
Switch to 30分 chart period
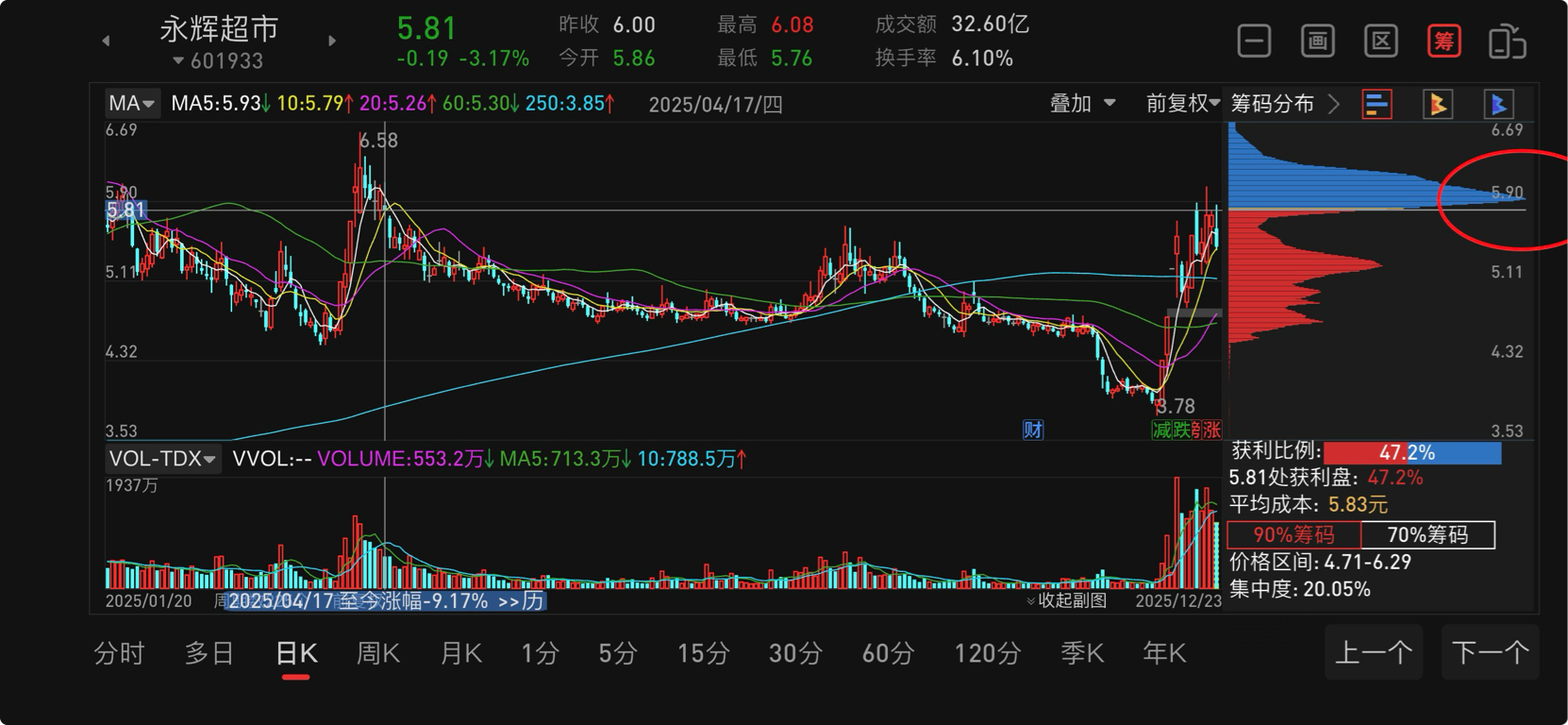tap(795, 653)
